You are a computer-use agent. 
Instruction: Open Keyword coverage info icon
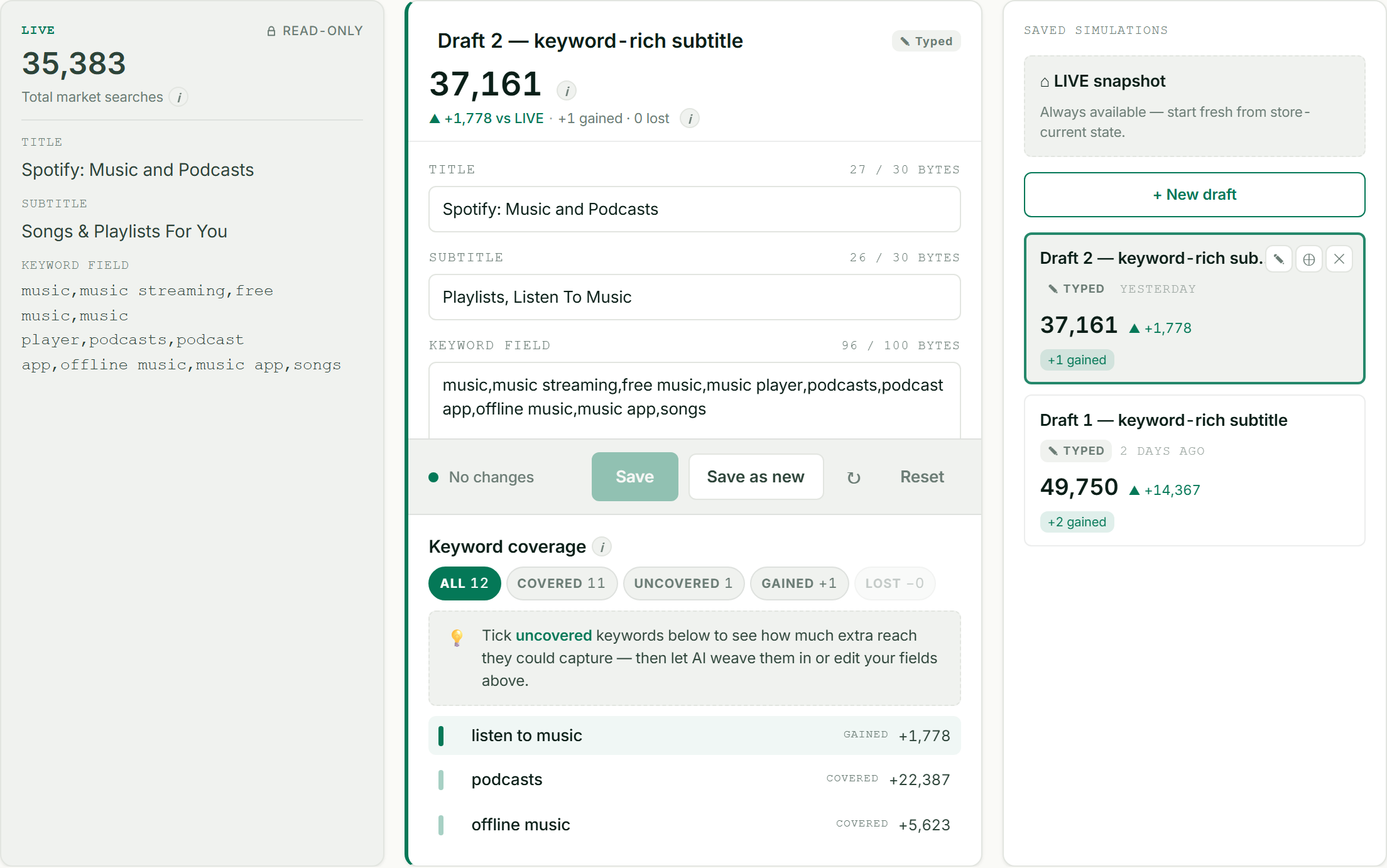(x=602, y=547)
